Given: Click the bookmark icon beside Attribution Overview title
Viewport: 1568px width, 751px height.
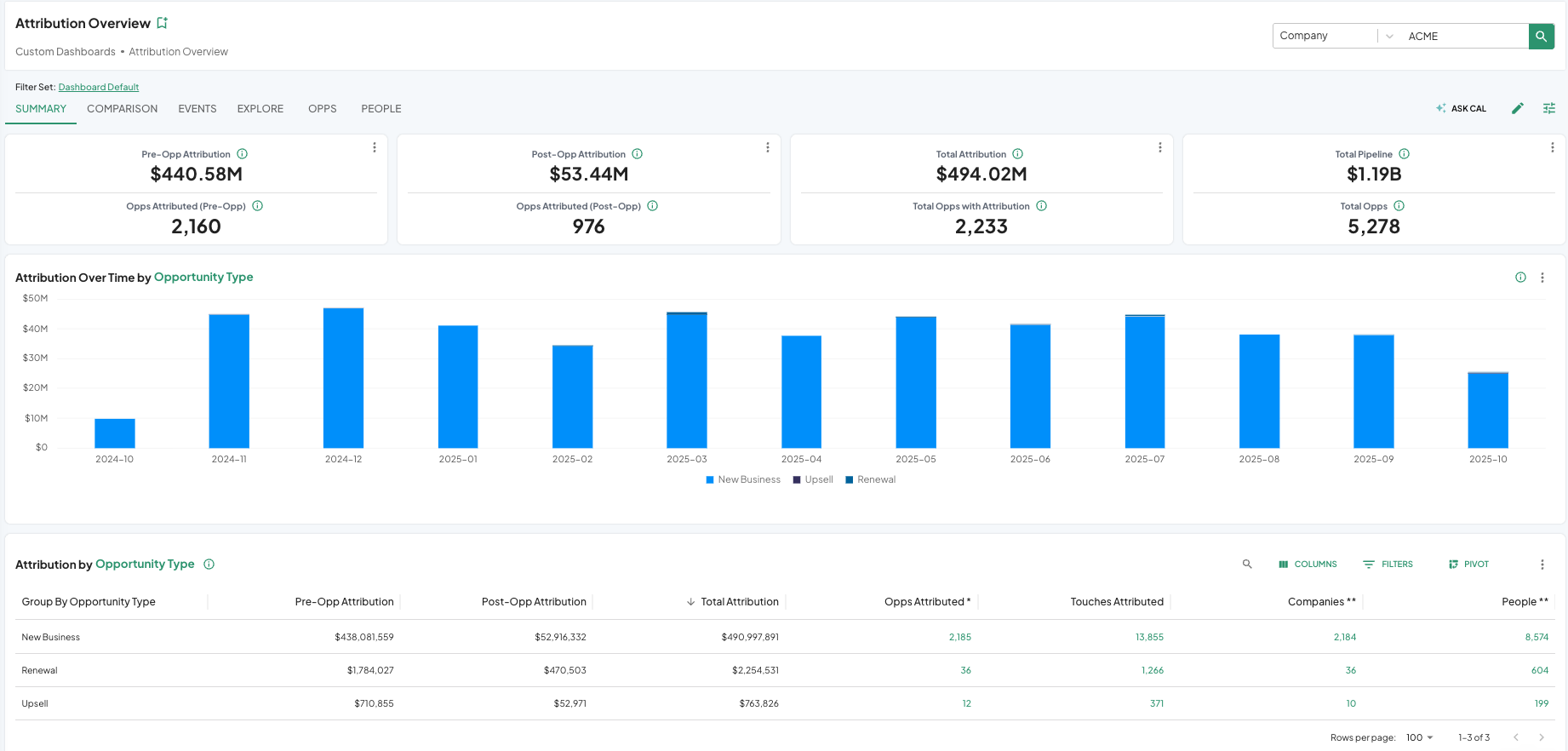Looking at the screenshot, I should [x=162, y=23].
